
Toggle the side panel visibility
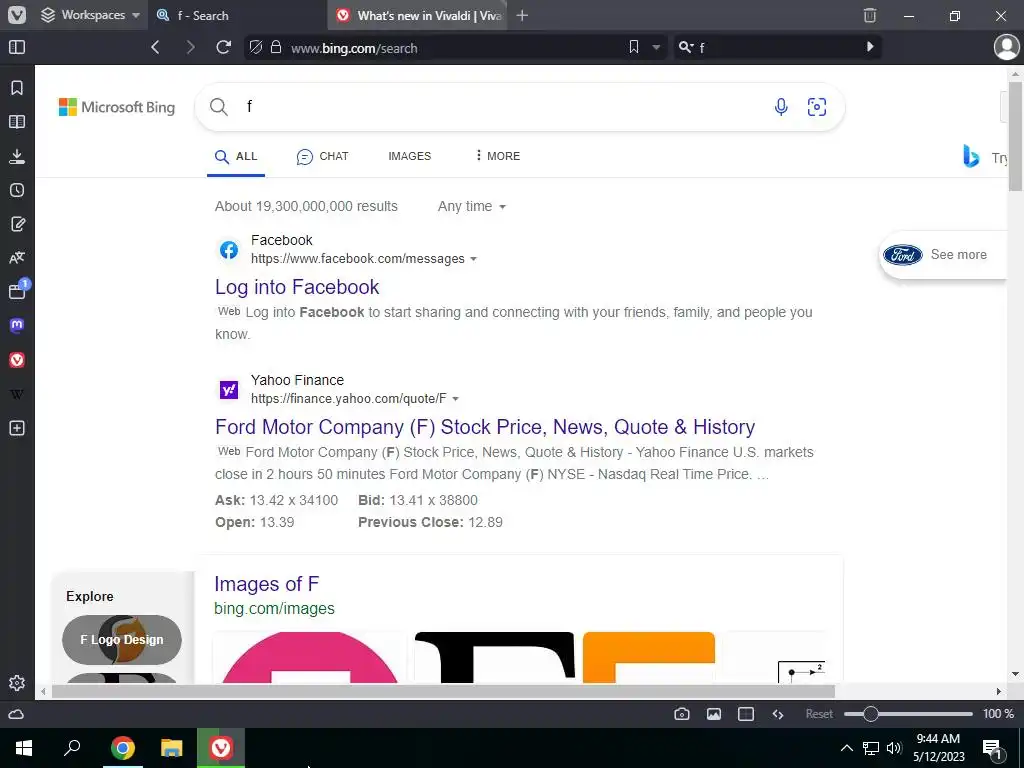pos(17,47)
